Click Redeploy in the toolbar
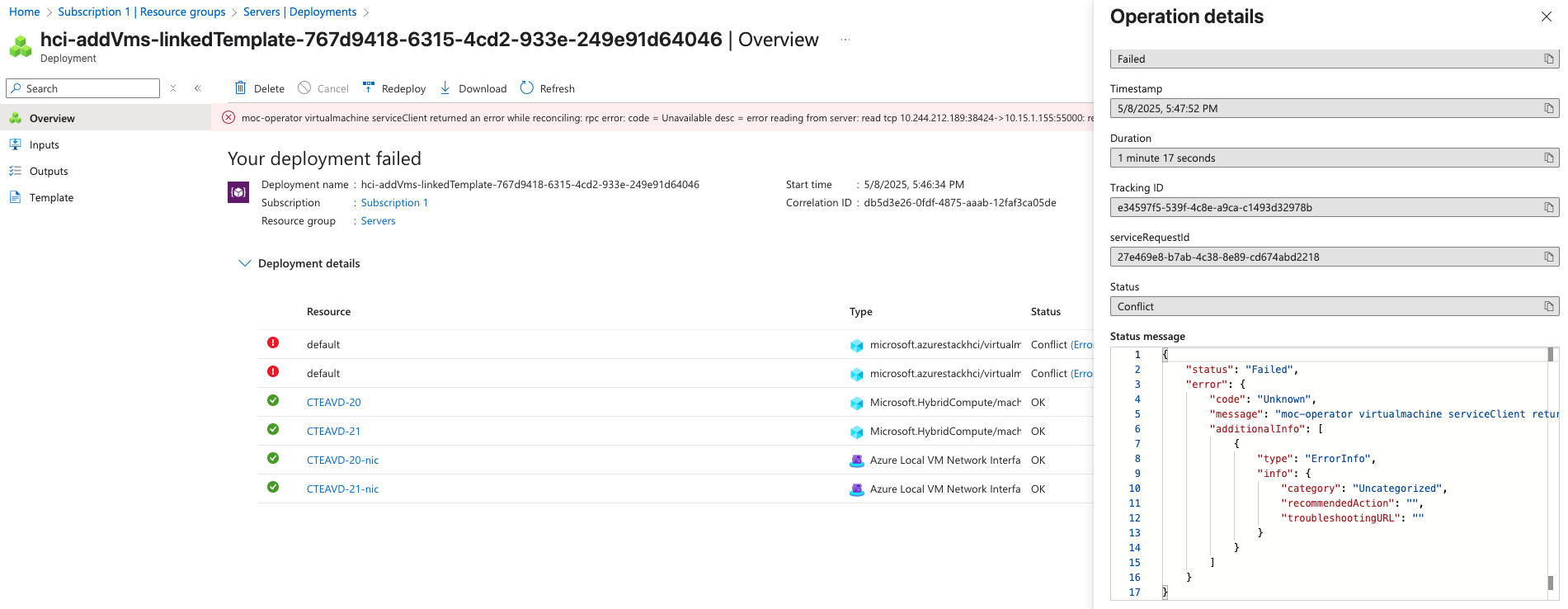1568x609 pixels. point(394,88)
